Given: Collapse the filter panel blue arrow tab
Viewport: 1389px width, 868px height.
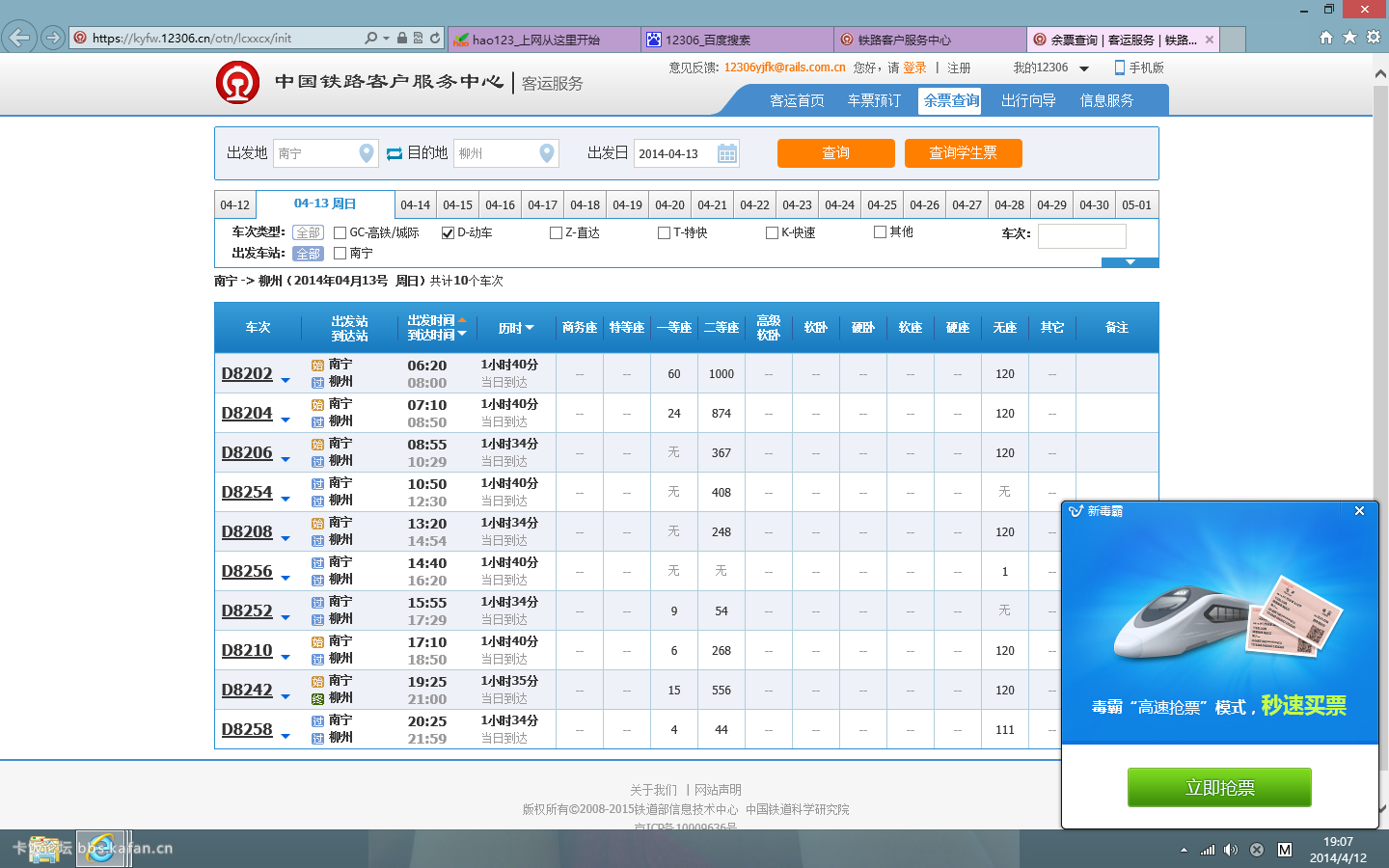Looking at the screenshot, I should [x=1130, y=262].
